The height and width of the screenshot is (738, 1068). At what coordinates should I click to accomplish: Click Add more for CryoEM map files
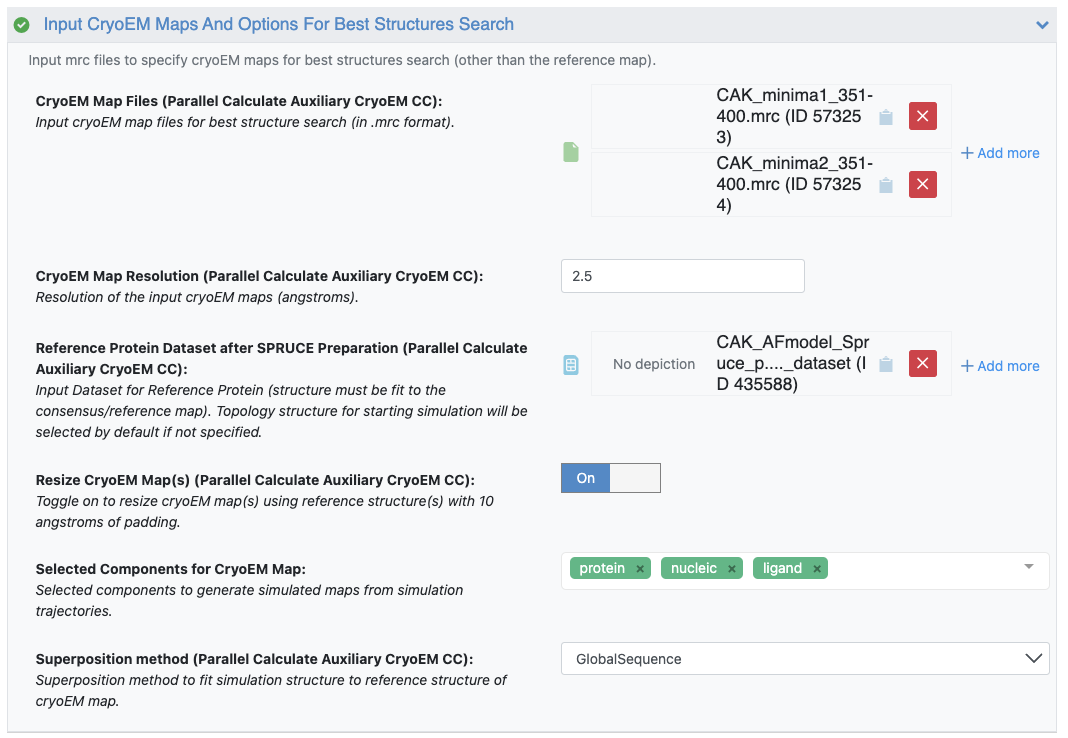point(1000,153)
